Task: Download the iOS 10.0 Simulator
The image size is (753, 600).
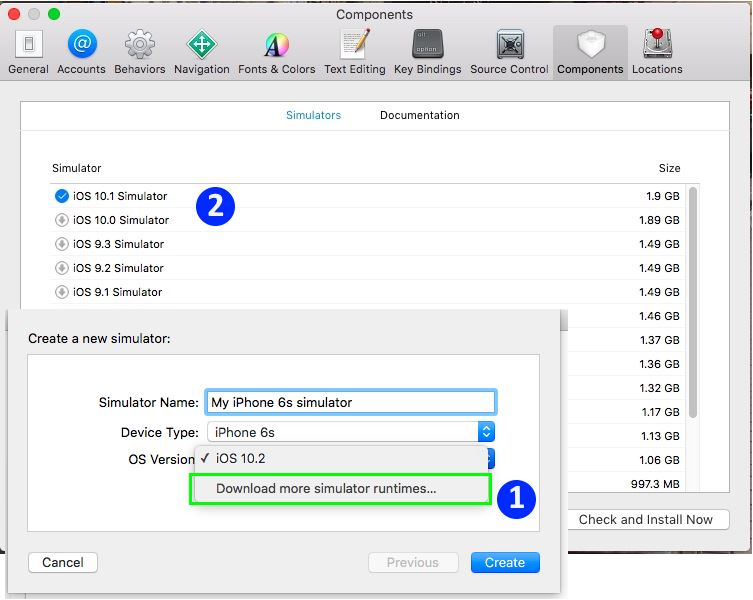Action: pyautogui.click(x=61, y=220)
